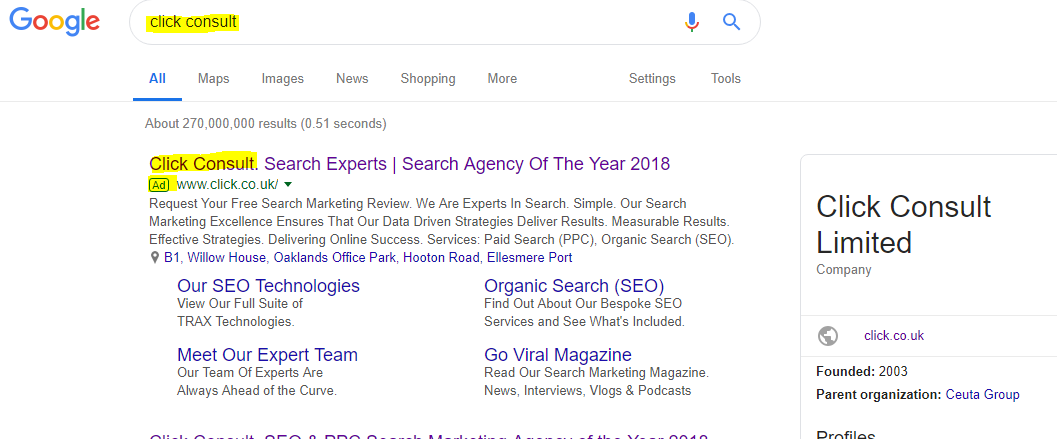
Task: Open the Click Consult ad headline link
Action: [x=409, y=163]
